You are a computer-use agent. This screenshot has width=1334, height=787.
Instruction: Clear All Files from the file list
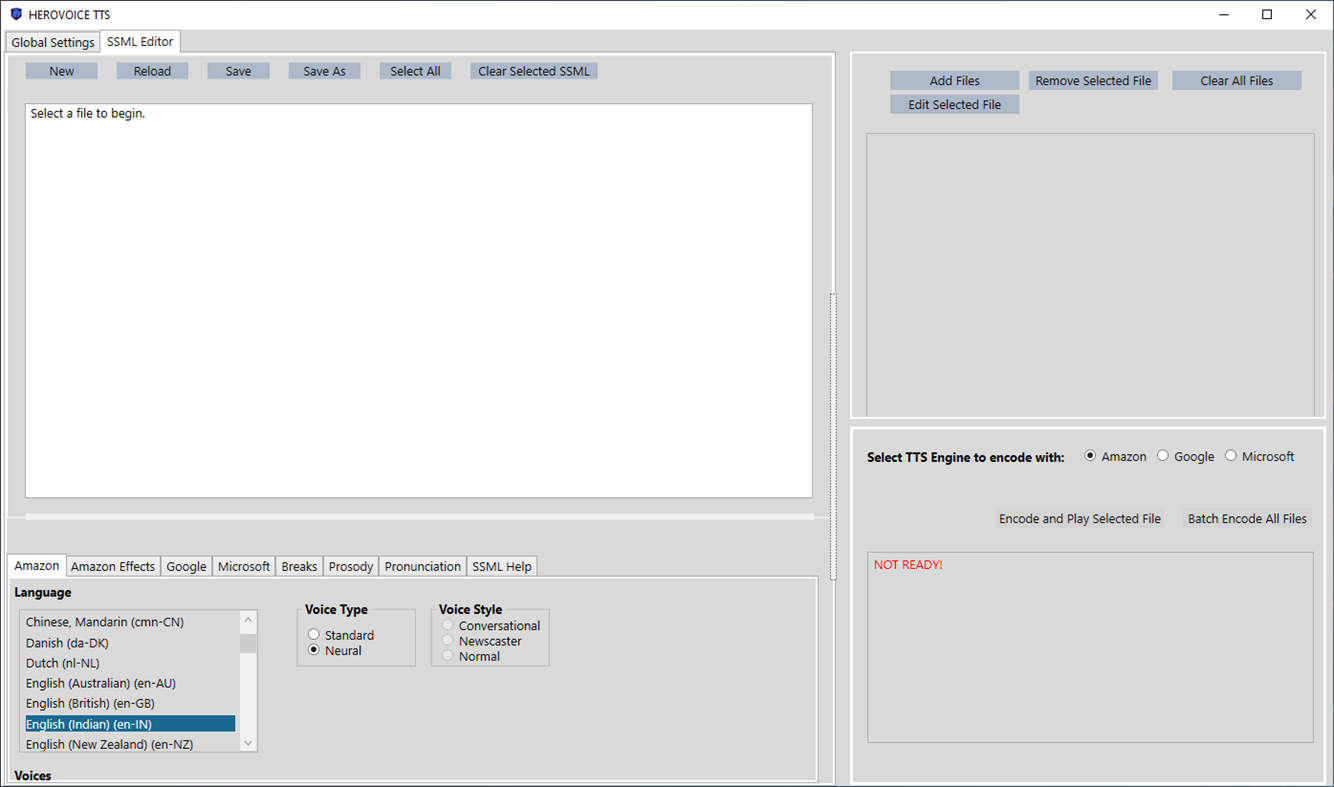click(1237, 80)
